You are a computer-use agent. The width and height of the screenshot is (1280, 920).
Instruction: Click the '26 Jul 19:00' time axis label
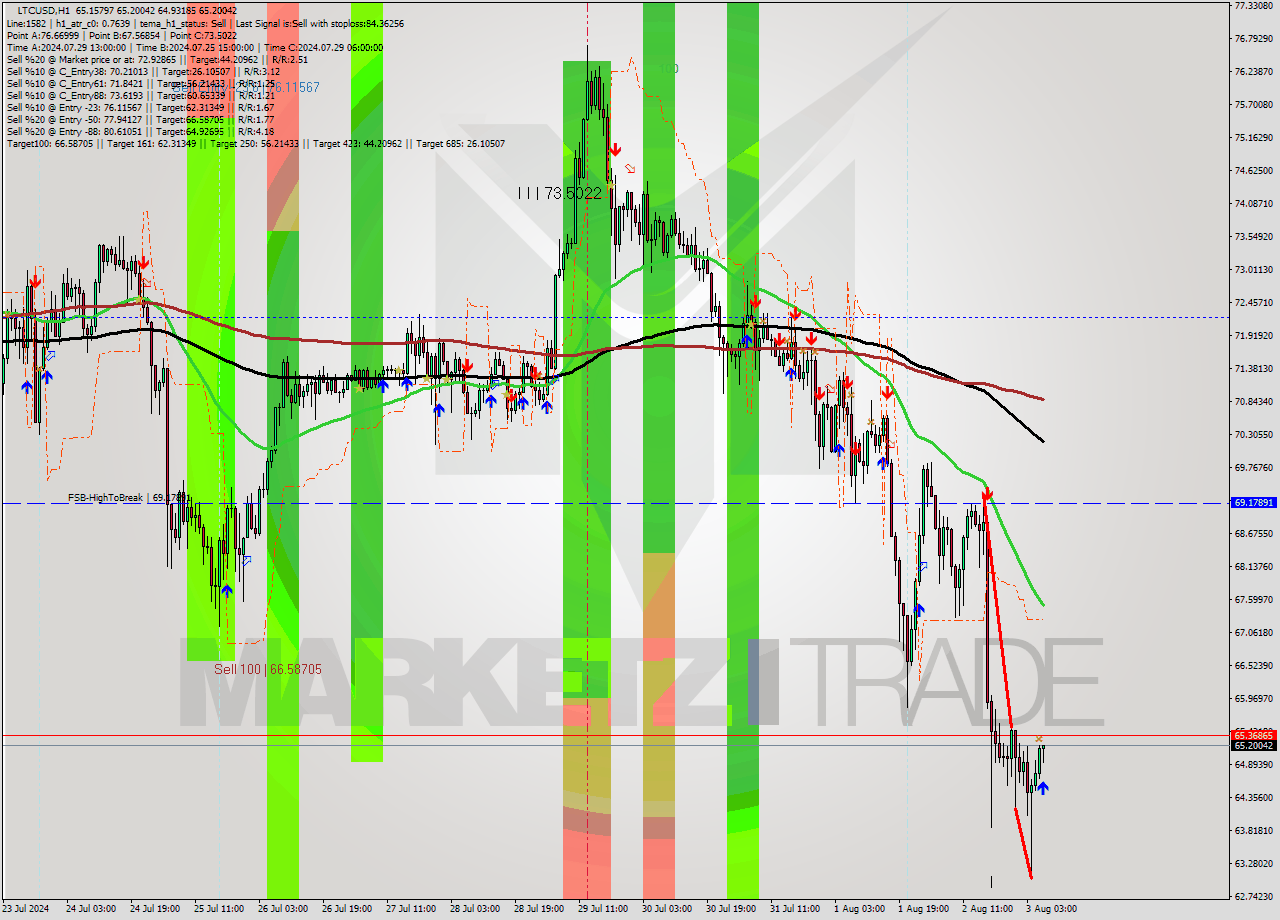click(346, 909)
